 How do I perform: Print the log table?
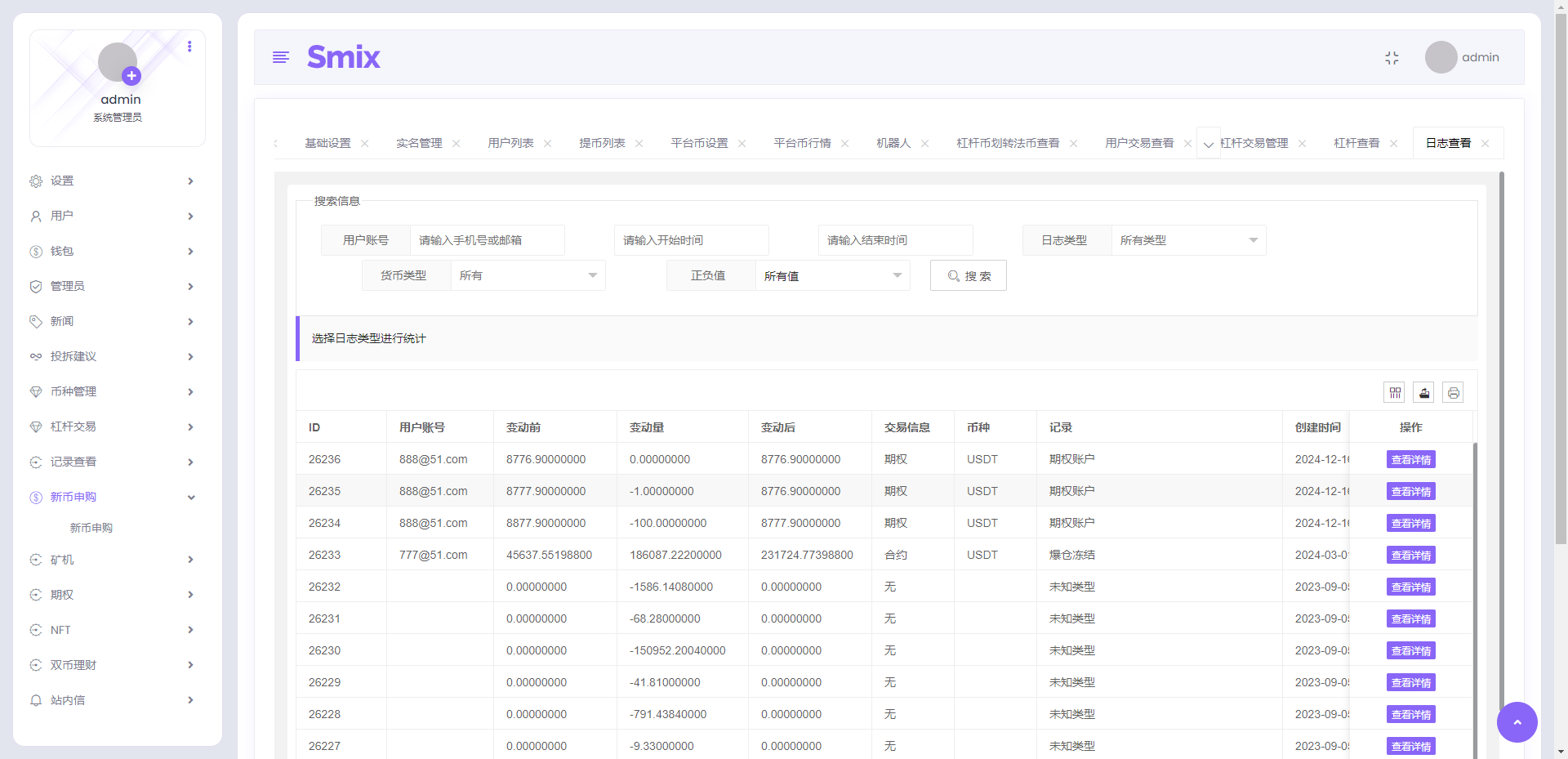point(1454,392)
